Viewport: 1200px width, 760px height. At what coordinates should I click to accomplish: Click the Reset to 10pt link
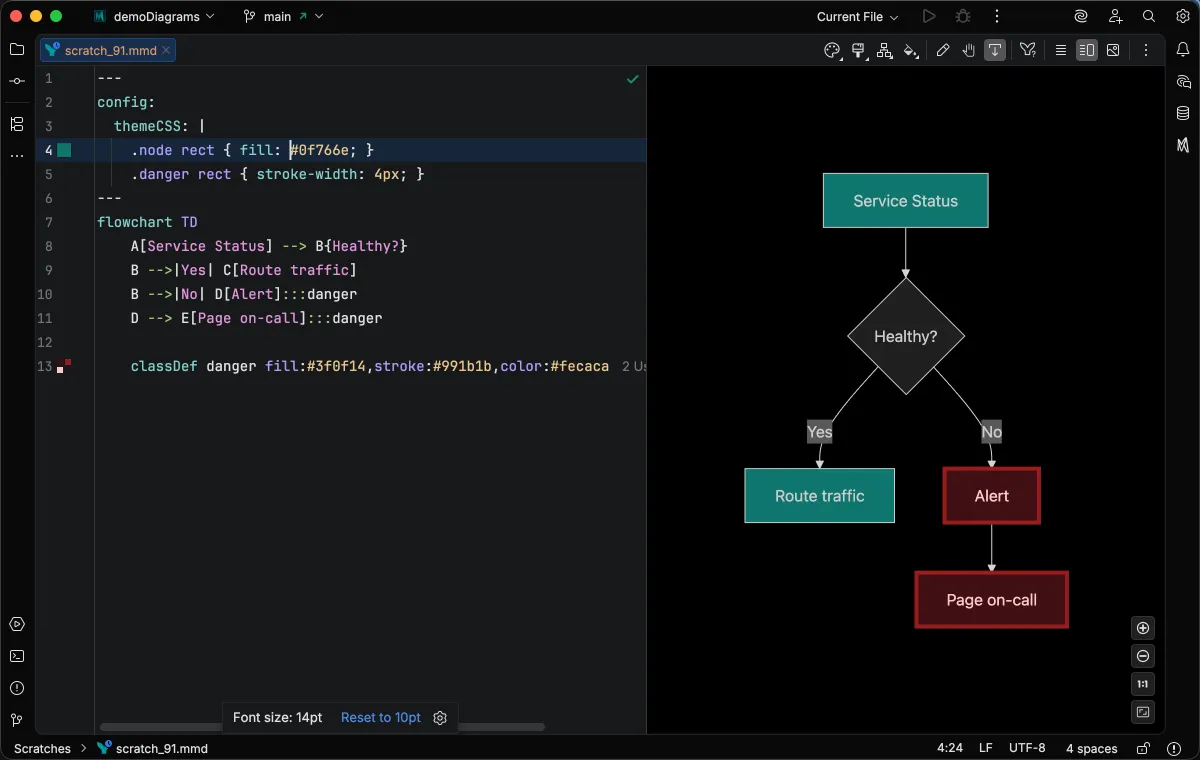pyautogui.click(x=380, y=717)
